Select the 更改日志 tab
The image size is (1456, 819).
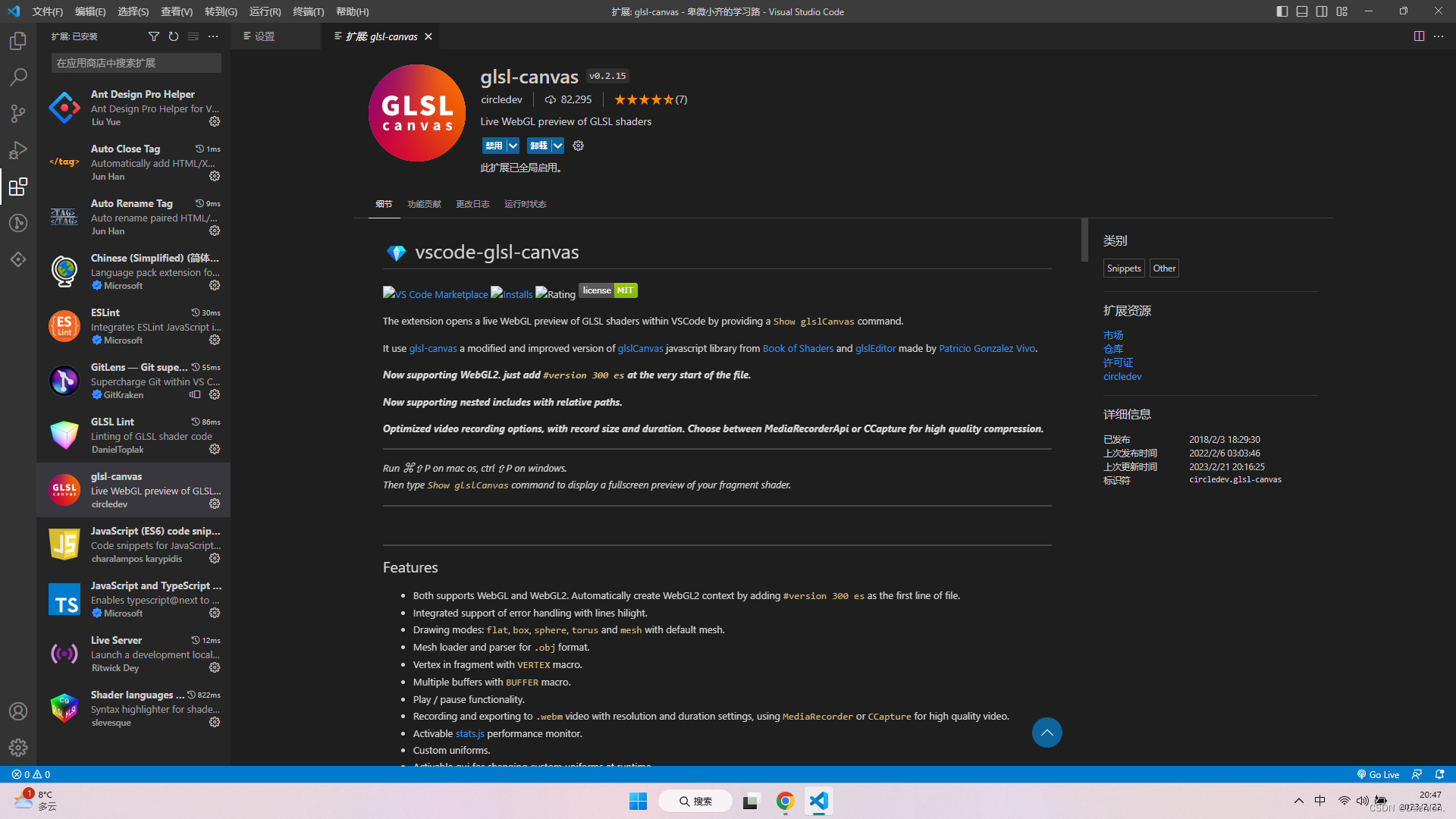pos(471,204)
